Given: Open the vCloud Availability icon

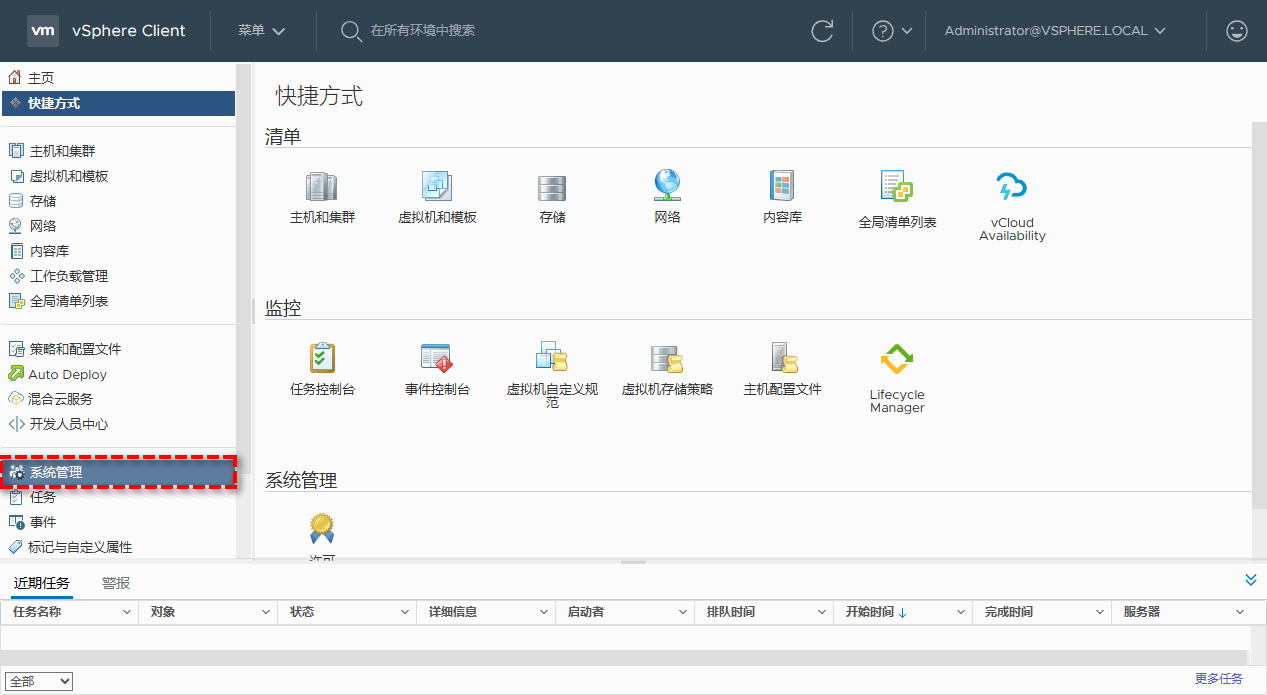Looking at the screenshot, I should [1012, 187].
